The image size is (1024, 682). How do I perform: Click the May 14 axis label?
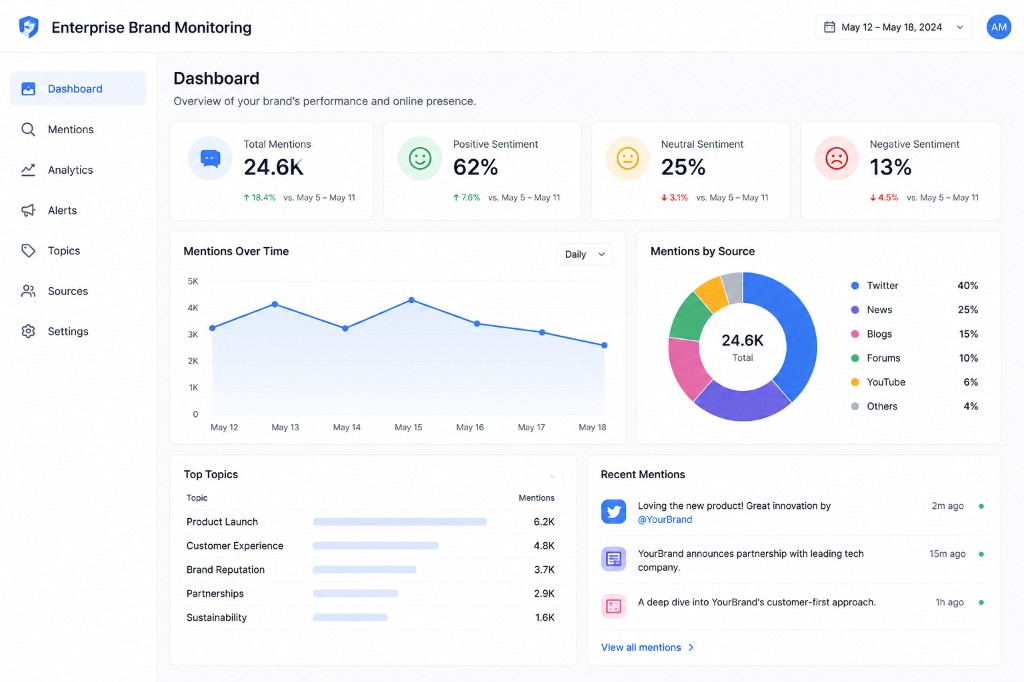(347, 427)
